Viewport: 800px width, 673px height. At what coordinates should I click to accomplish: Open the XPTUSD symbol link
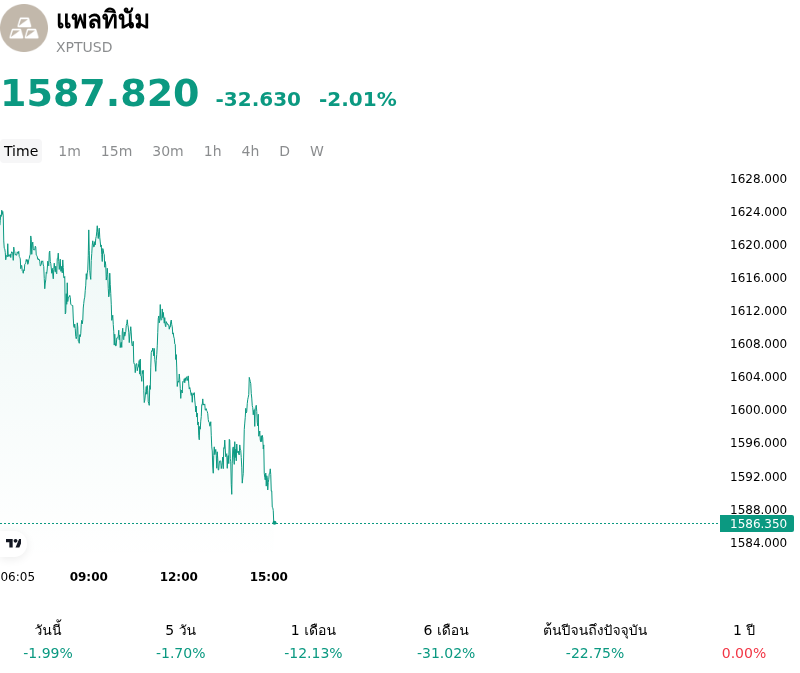(x=84, y=47)
